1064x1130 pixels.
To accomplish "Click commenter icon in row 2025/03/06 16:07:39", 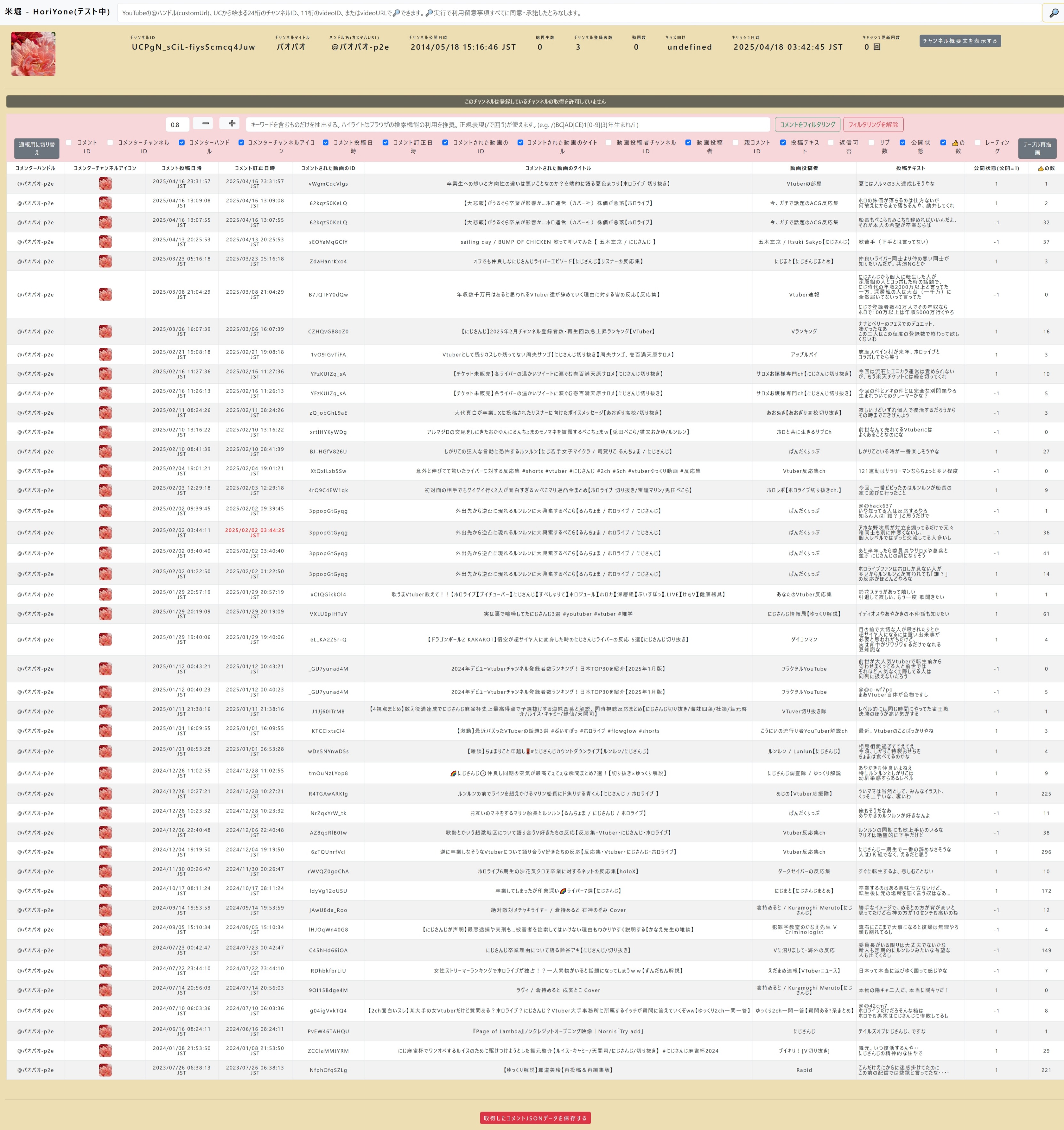I will pyautogui.click(x=105, y=331).
